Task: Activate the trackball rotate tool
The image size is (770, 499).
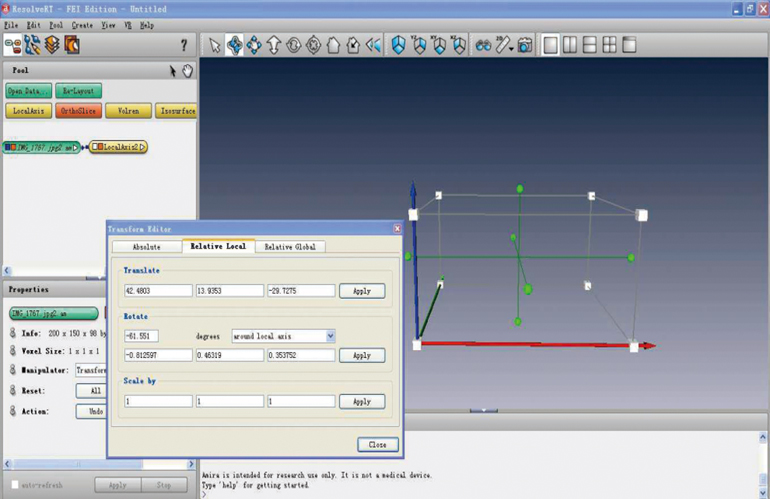Action: click(234, 45)
